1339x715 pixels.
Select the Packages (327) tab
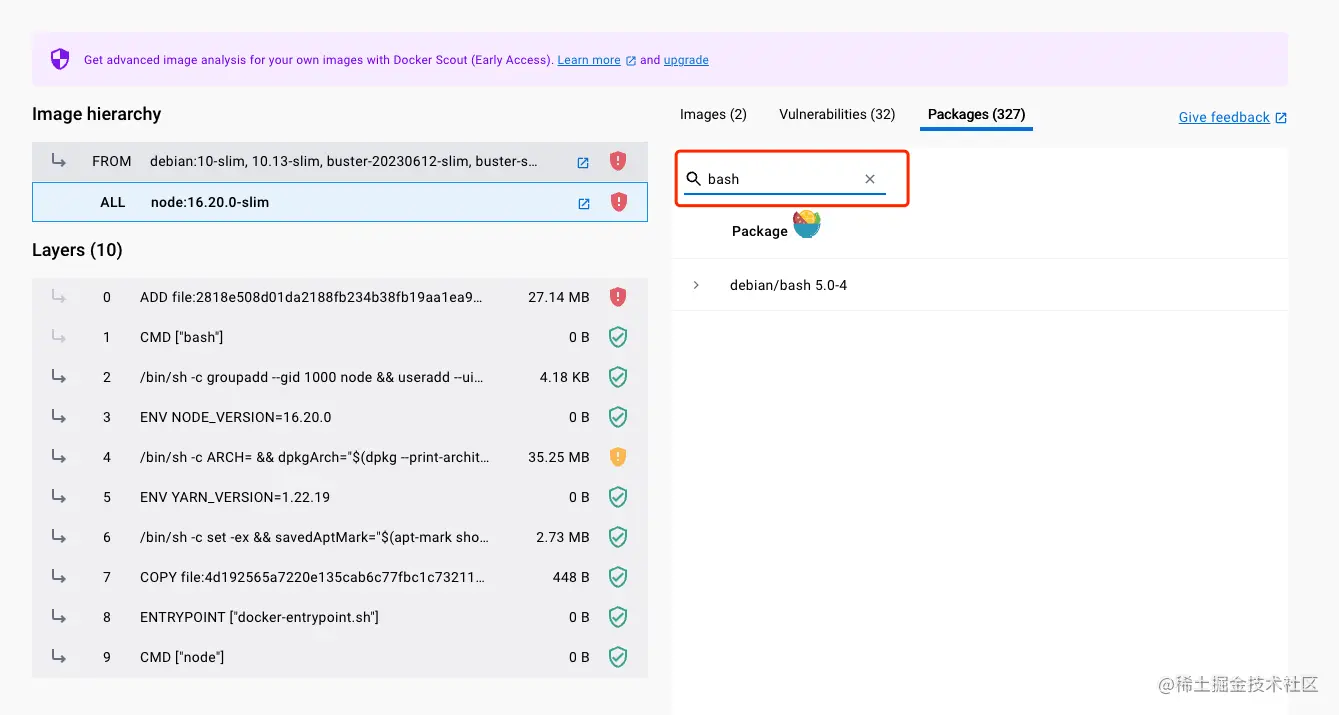[x=976, y=115]
